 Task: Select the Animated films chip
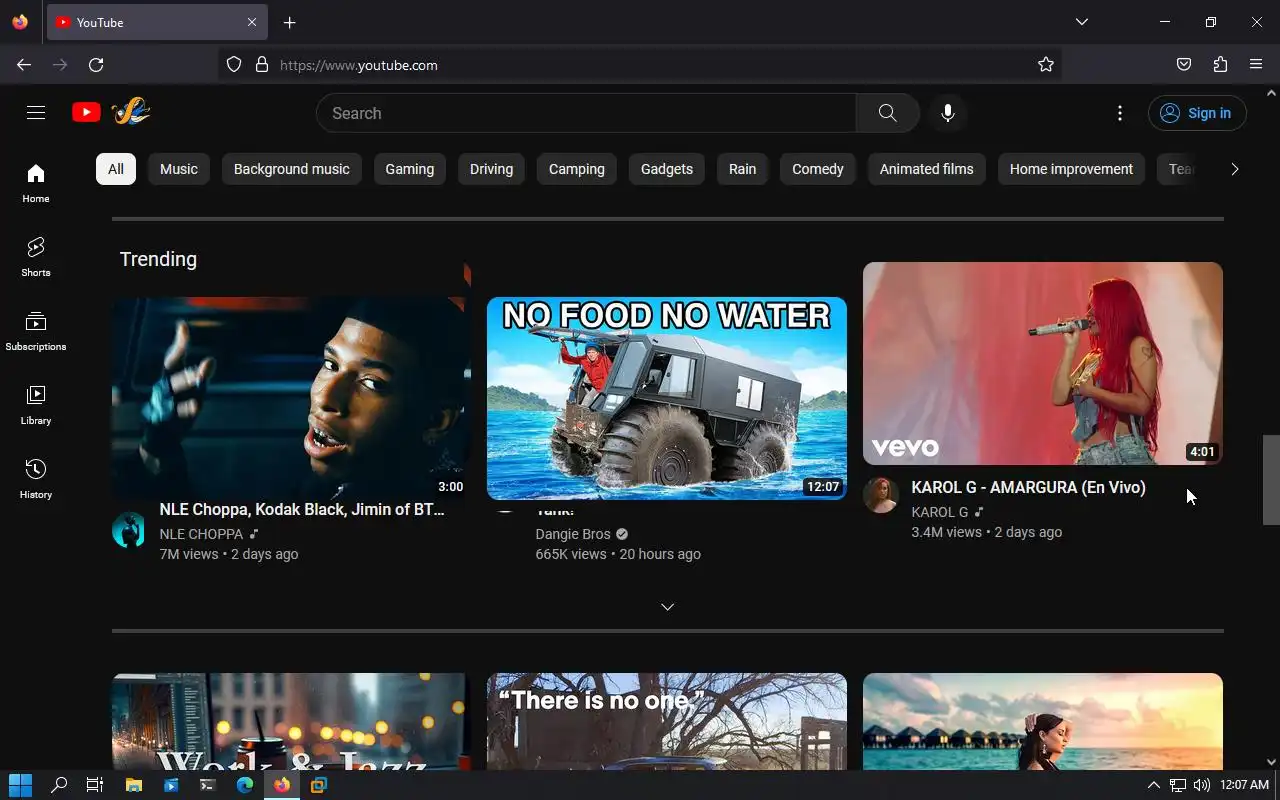pyautogui.click(x=927, y=169)
